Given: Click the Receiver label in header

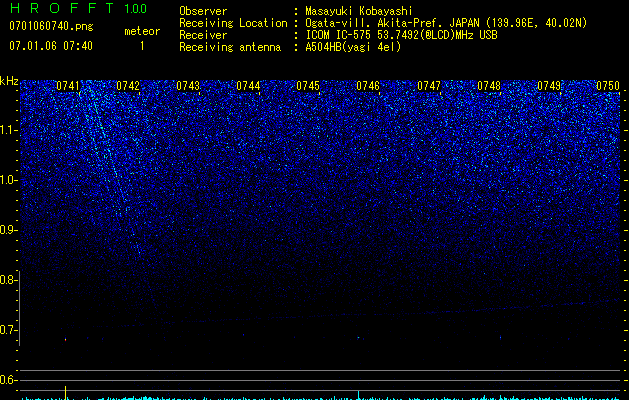Looking at the screenshot, I should click(x=203, y=35).
